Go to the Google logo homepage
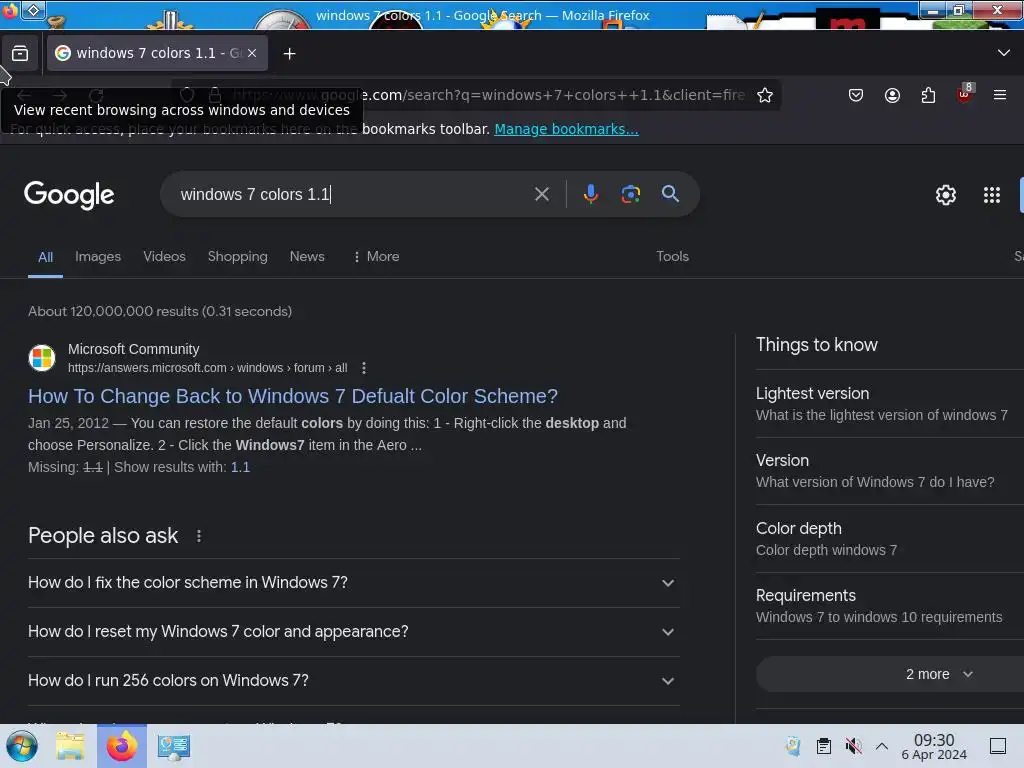Image resolution: width=1024 pixels, height=768 pixels. pyautogui.click(x=69, y=195)
